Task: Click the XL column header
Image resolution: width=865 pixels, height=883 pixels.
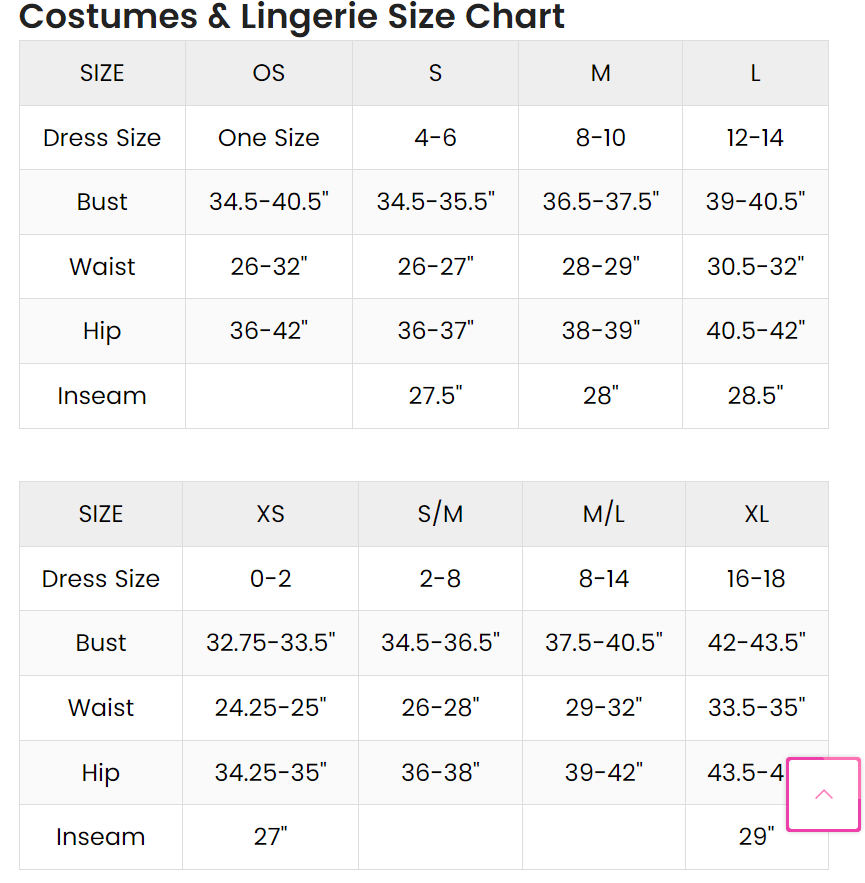Action: tap(756, 514)
